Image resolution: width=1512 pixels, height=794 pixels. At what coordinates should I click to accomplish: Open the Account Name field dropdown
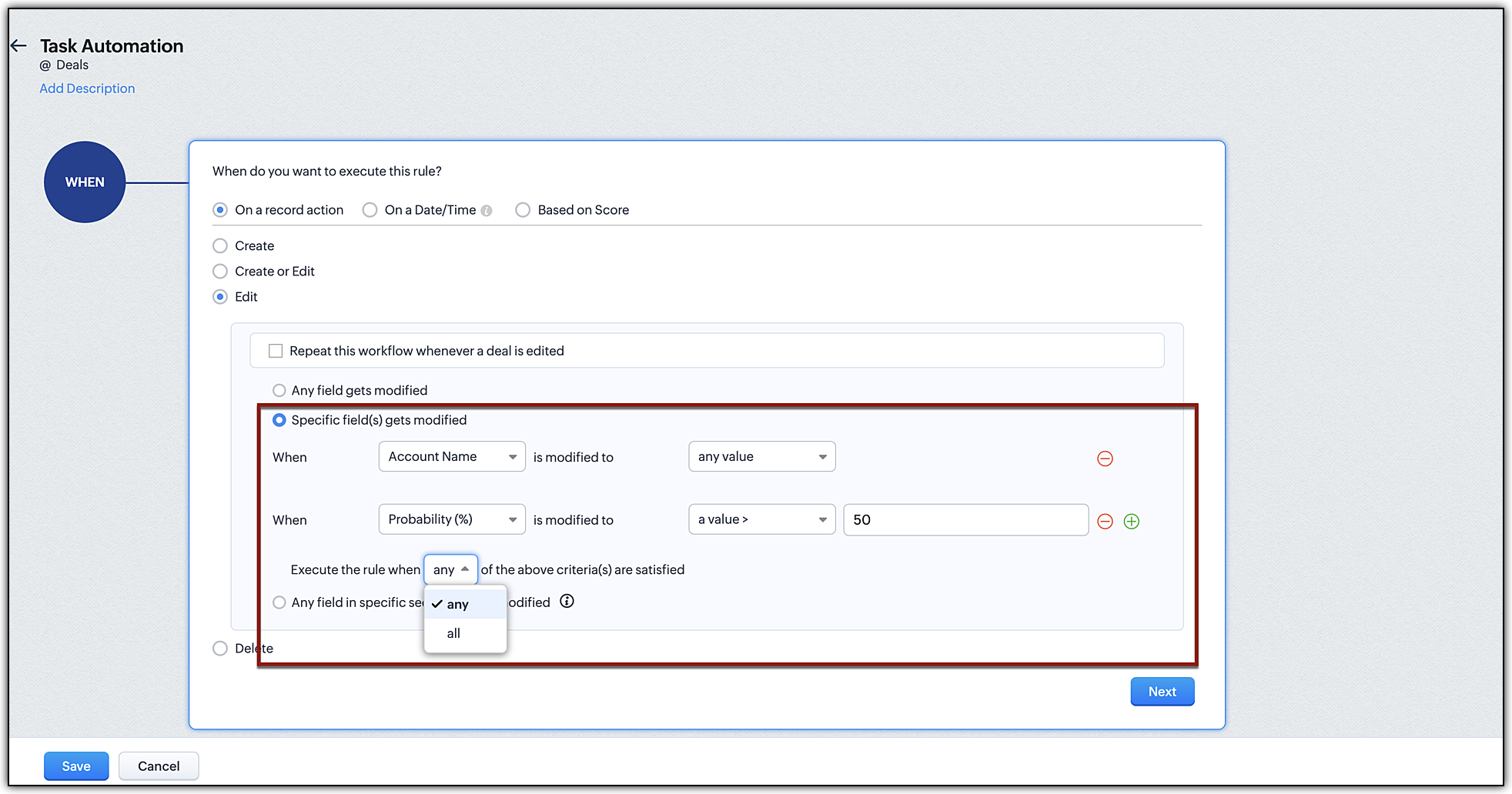pos(452,457)
